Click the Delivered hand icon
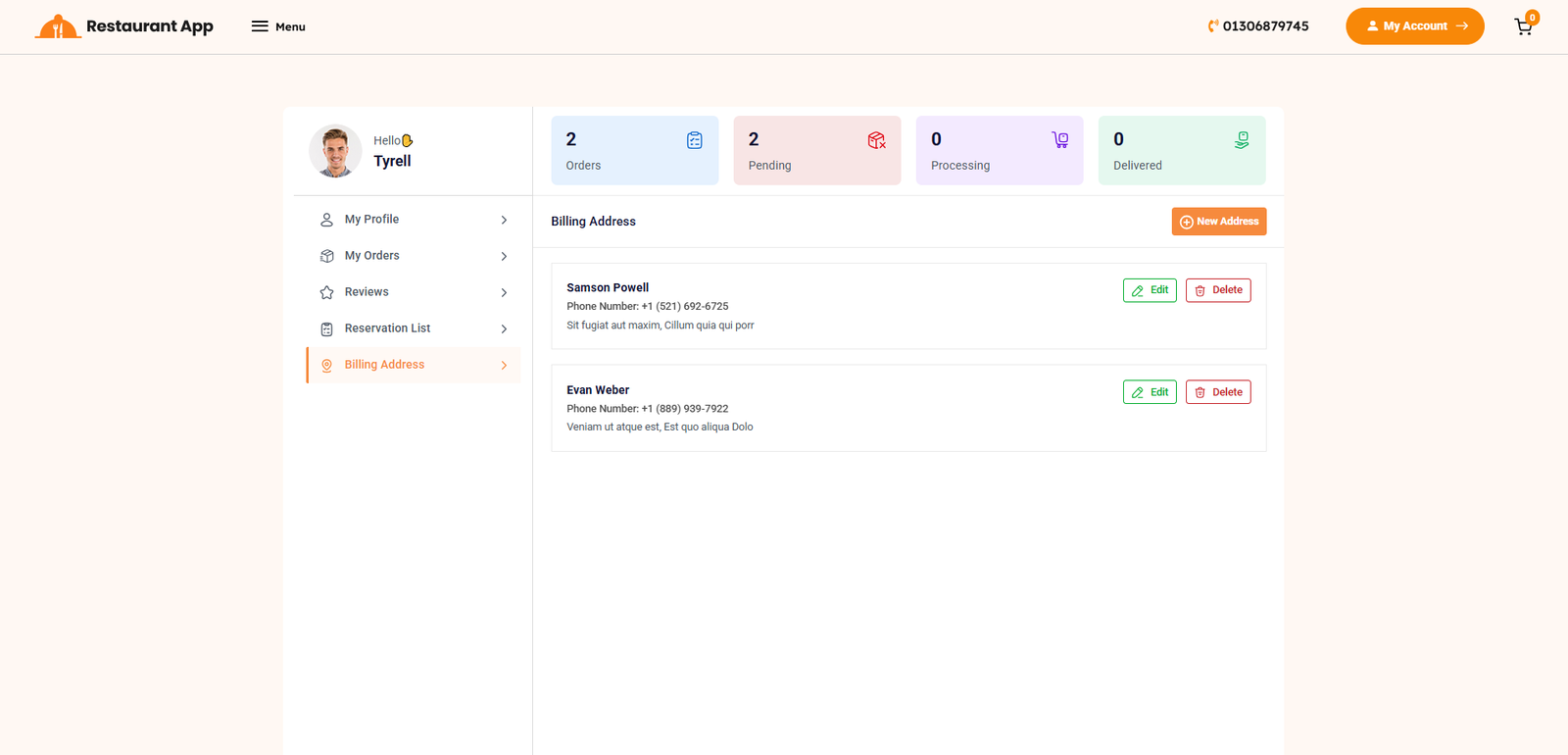The height and width of the screenshot is (755, 1568). click(x=1242, y=140)
